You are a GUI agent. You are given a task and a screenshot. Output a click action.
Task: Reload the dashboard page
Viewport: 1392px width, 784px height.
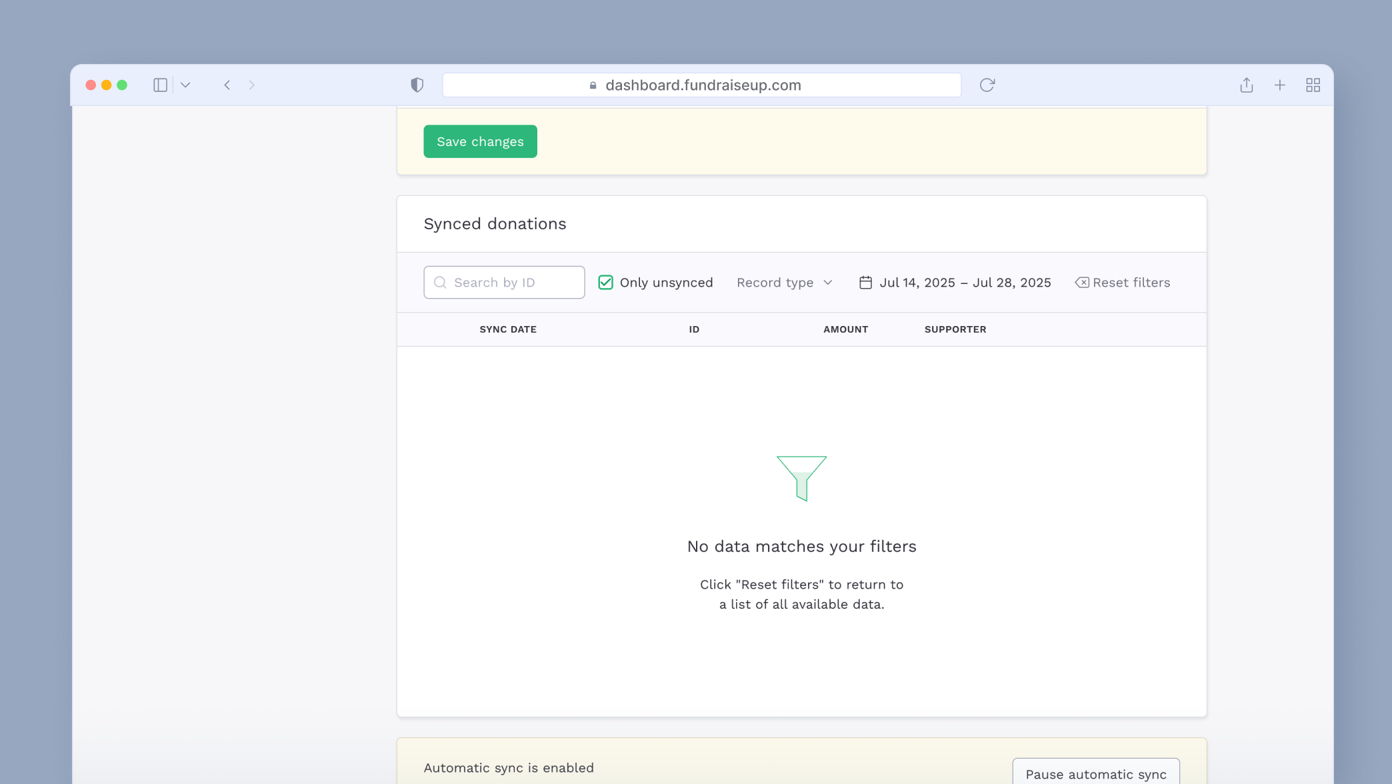986,85
